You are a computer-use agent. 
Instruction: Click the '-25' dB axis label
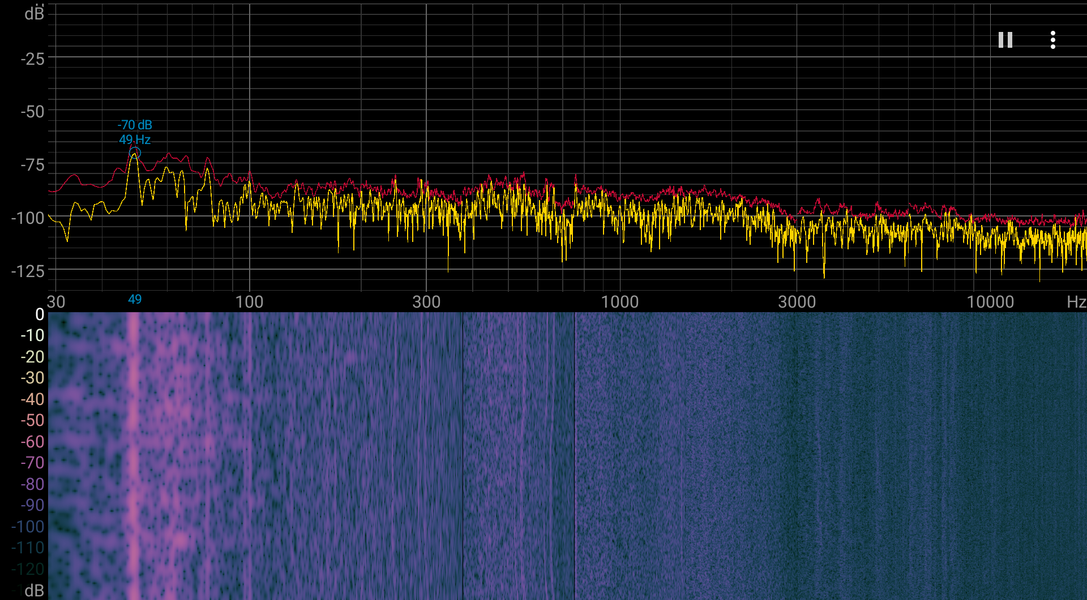pyautogui.click(x=33, y=59)
